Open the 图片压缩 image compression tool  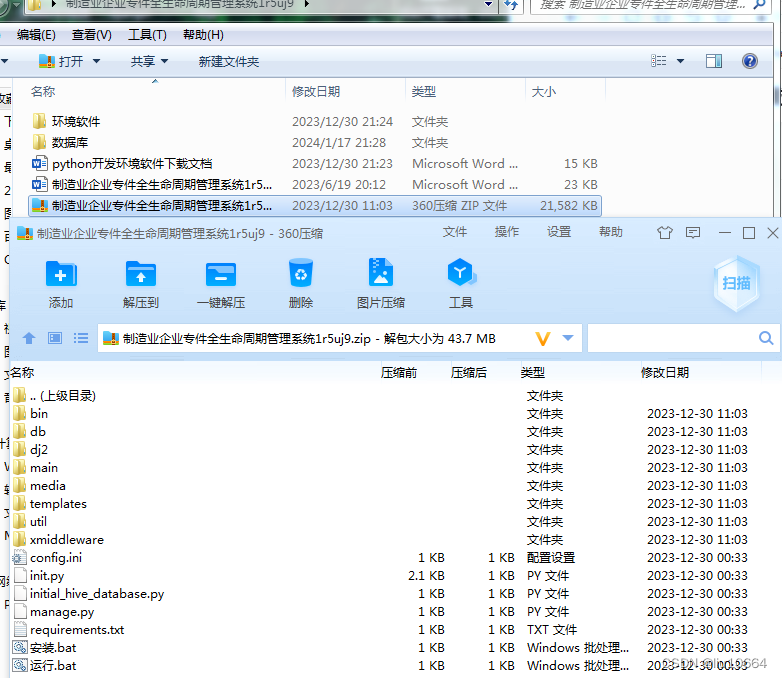(x=381, y=272)
